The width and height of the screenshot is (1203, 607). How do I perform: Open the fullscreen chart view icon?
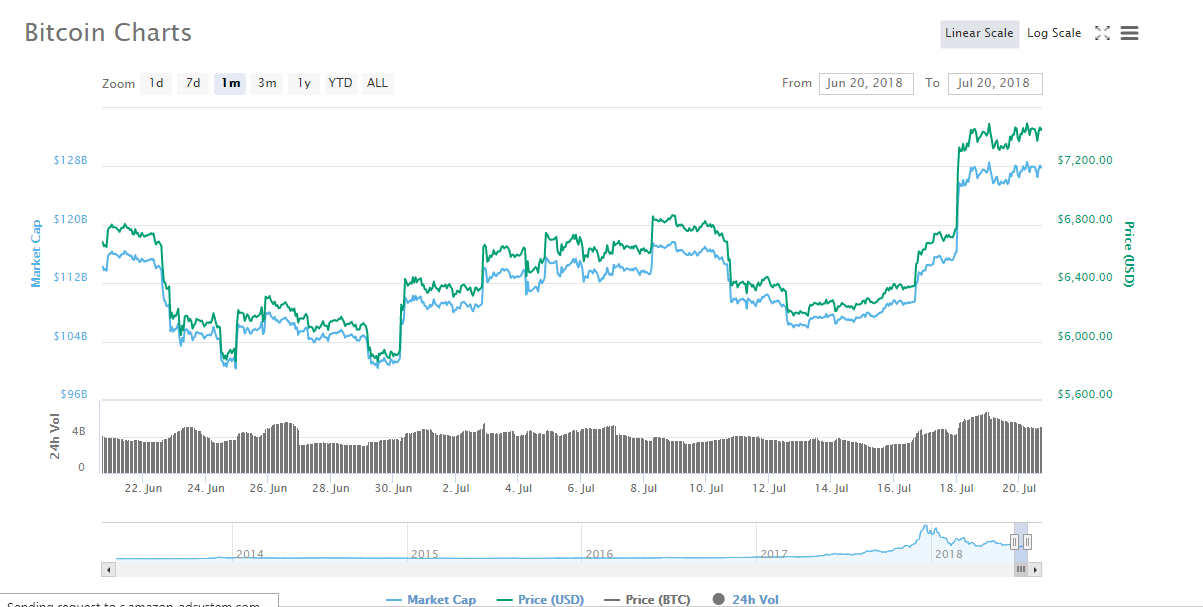(x=1102, y=33)
